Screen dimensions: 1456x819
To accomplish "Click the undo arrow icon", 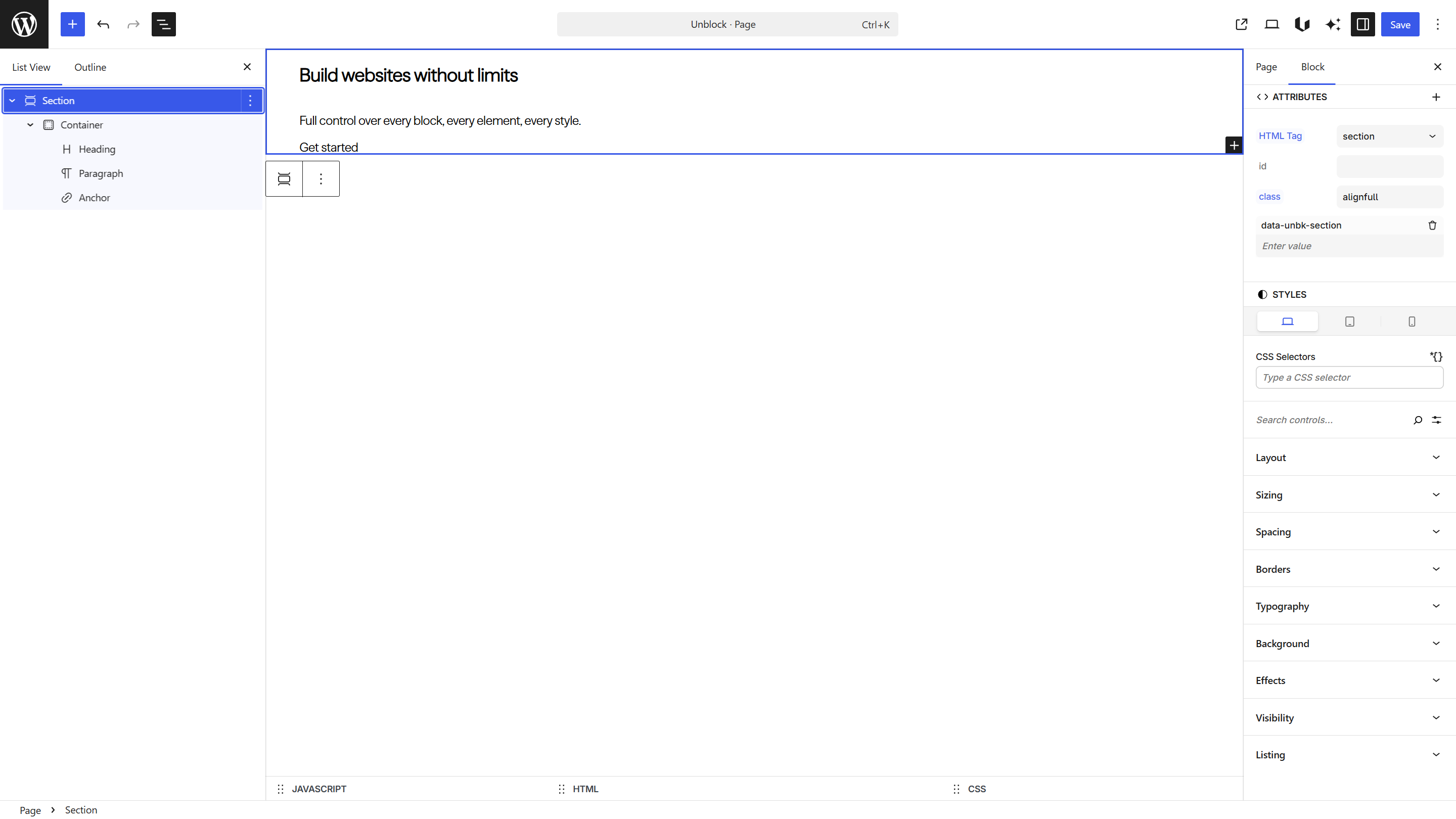I will (x=104, y=24).
